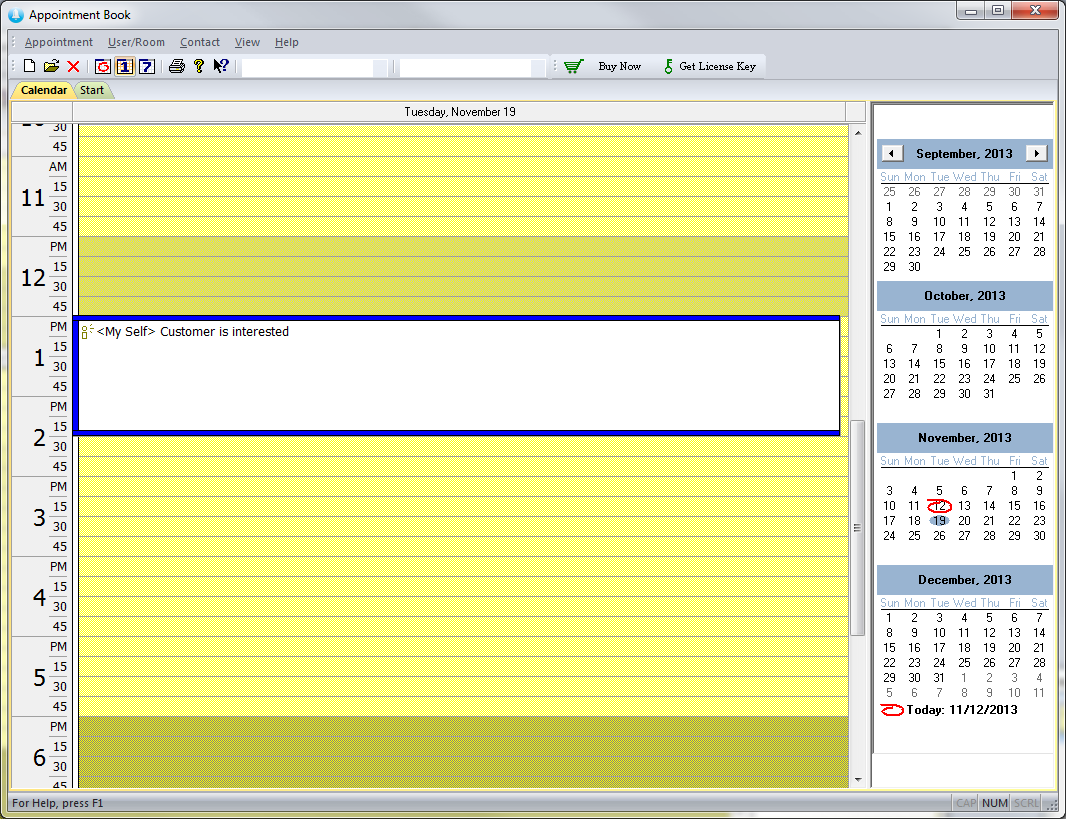The width and height of the screenshot is (1066, 819).
Task: Open the second toolbar combo box
Action: point(538,68)
